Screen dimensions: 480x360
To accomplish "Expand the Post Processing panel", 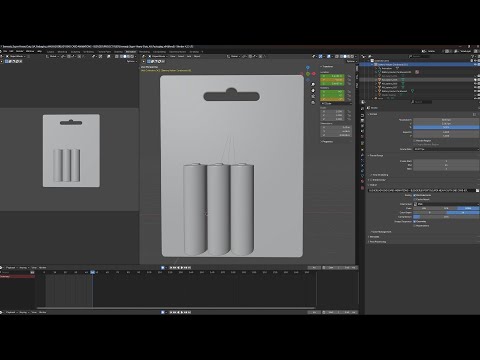I will 378,241.
